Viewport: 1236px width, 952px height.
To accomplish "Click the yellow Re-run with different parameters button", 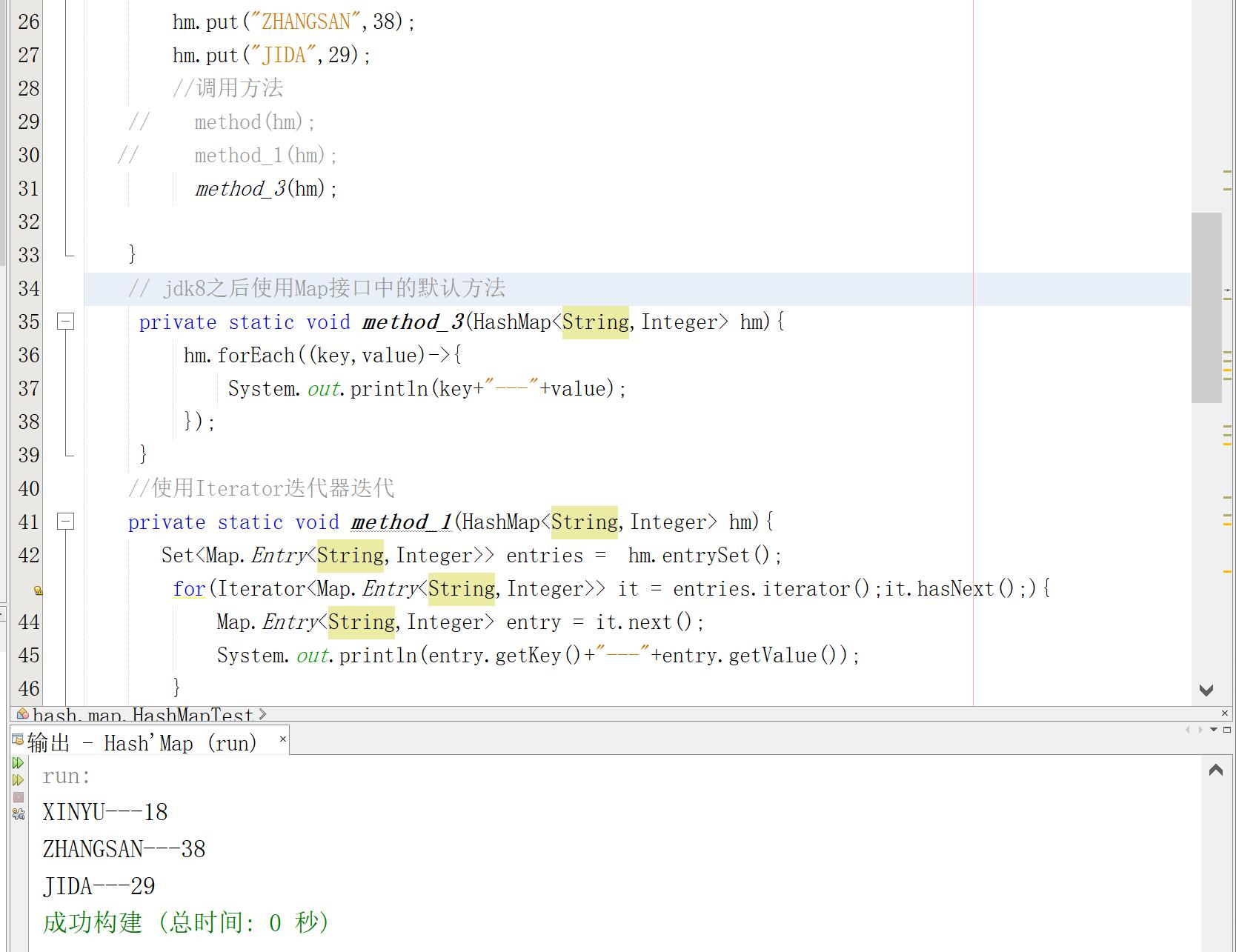I will 19,780.
